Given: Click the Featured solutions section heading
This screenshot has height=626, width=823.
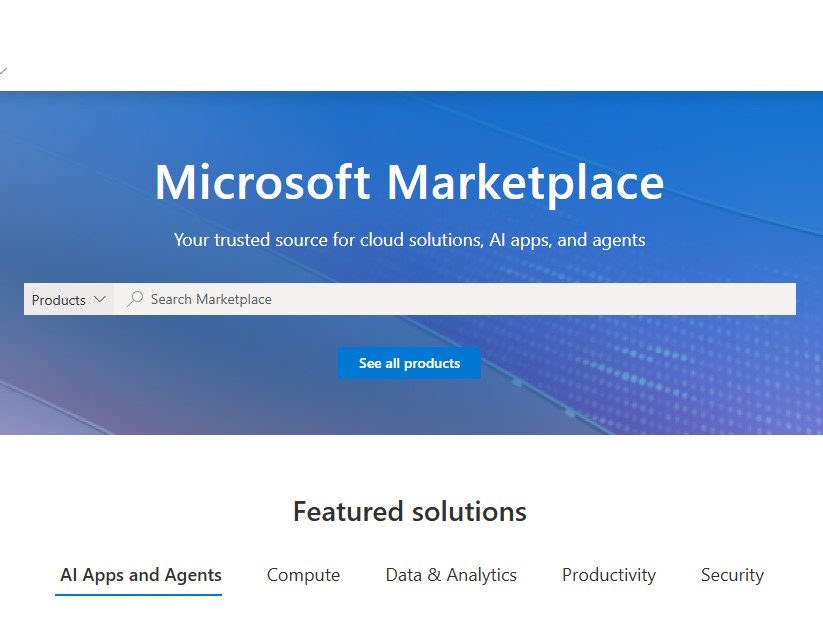Looking at the screenshot, I should [409, 511].
